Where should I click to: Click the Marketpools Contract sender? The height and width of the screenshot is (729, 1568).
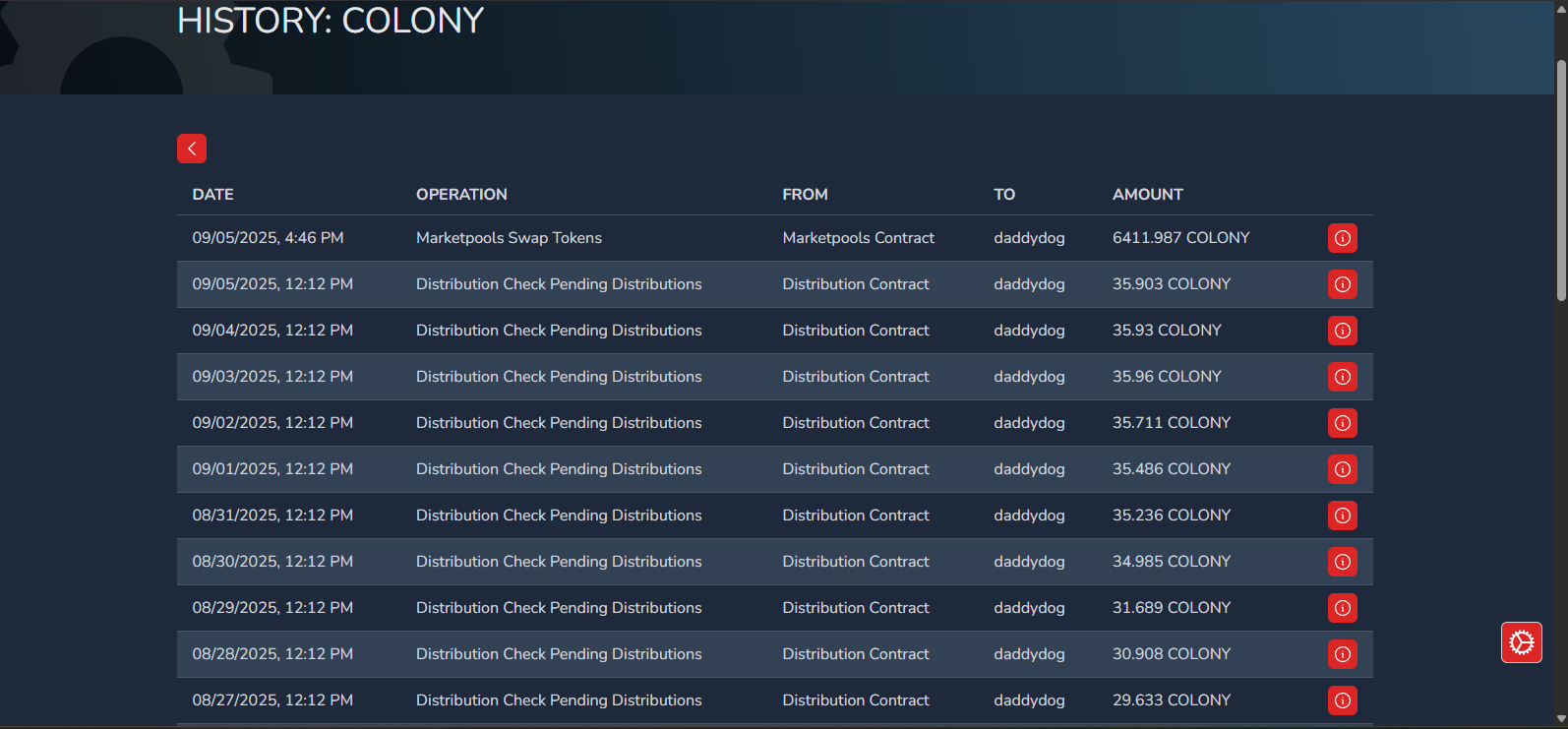click(859, 238)
